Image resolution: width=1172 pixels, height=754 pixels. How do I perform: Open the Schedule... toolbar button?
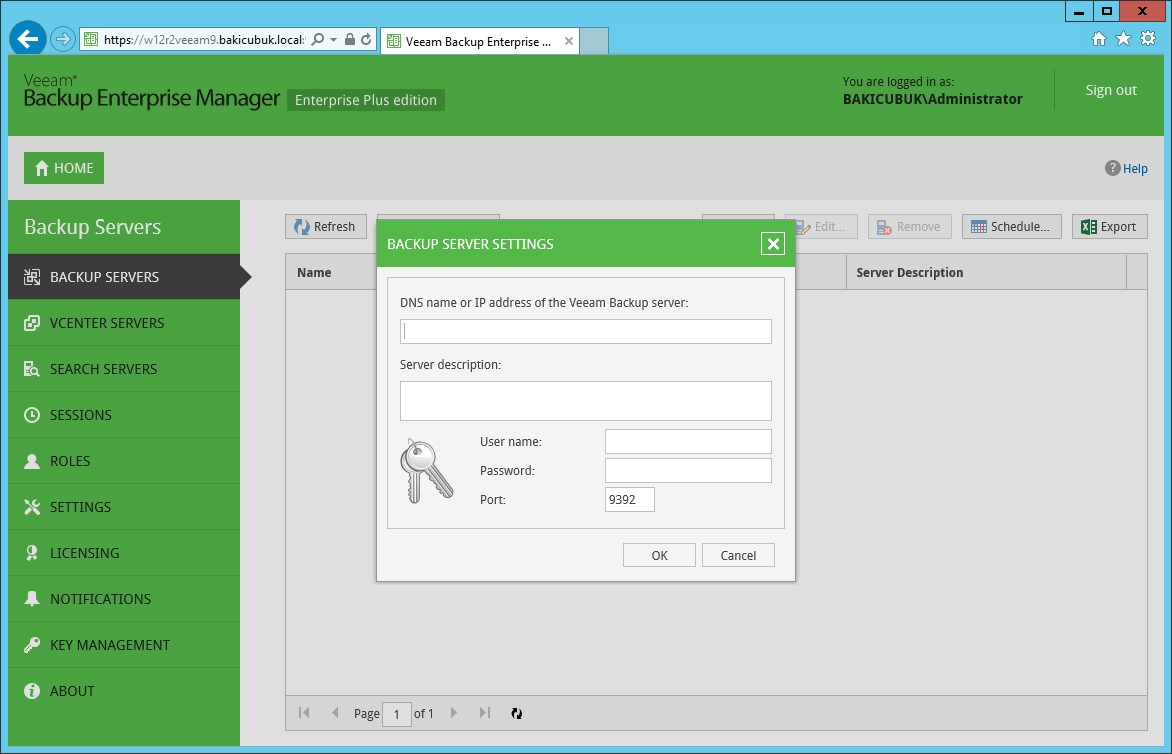coord(1011,226)
